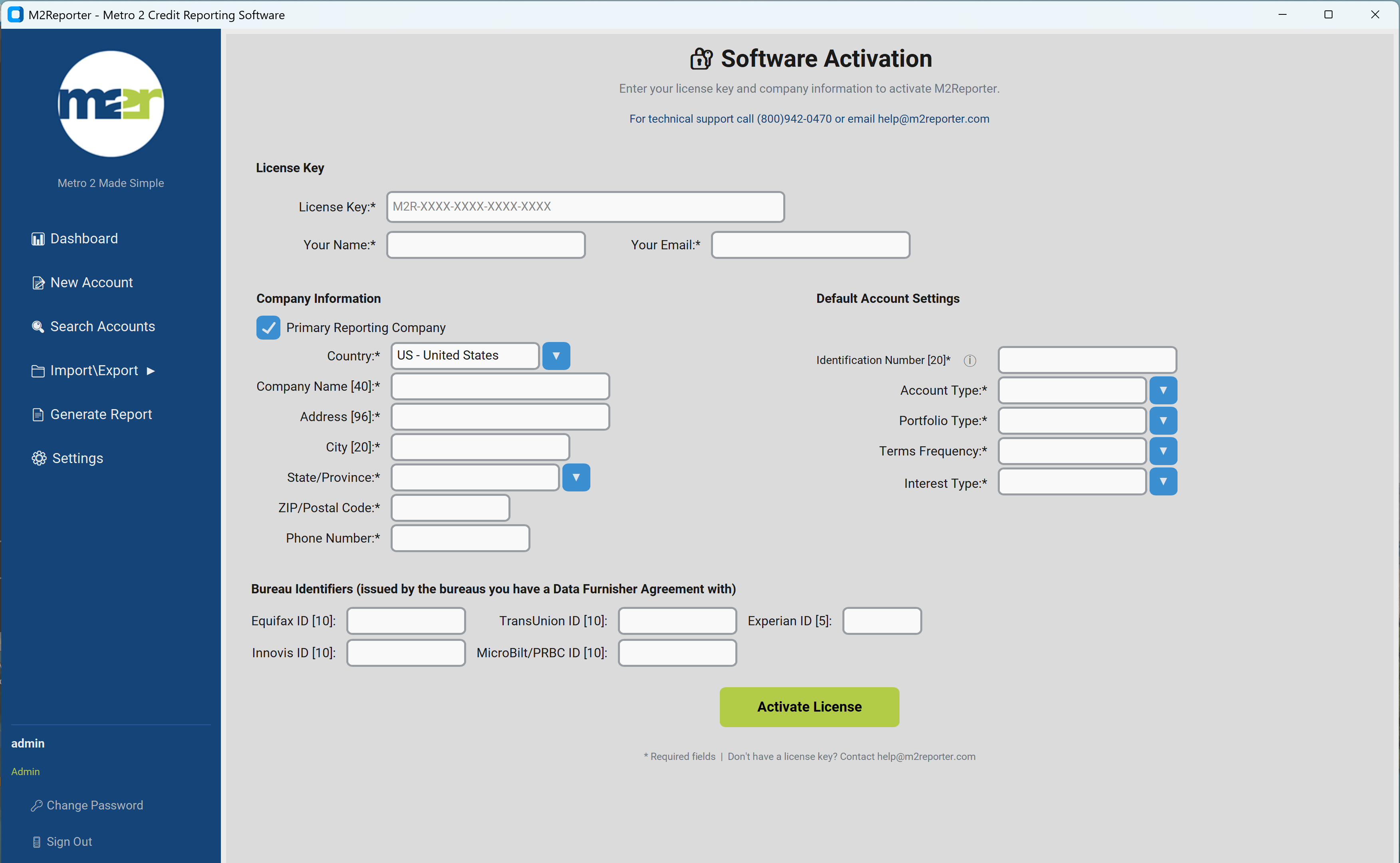Click the Import\Export folder icon
1400x863 pixels.
38,371
